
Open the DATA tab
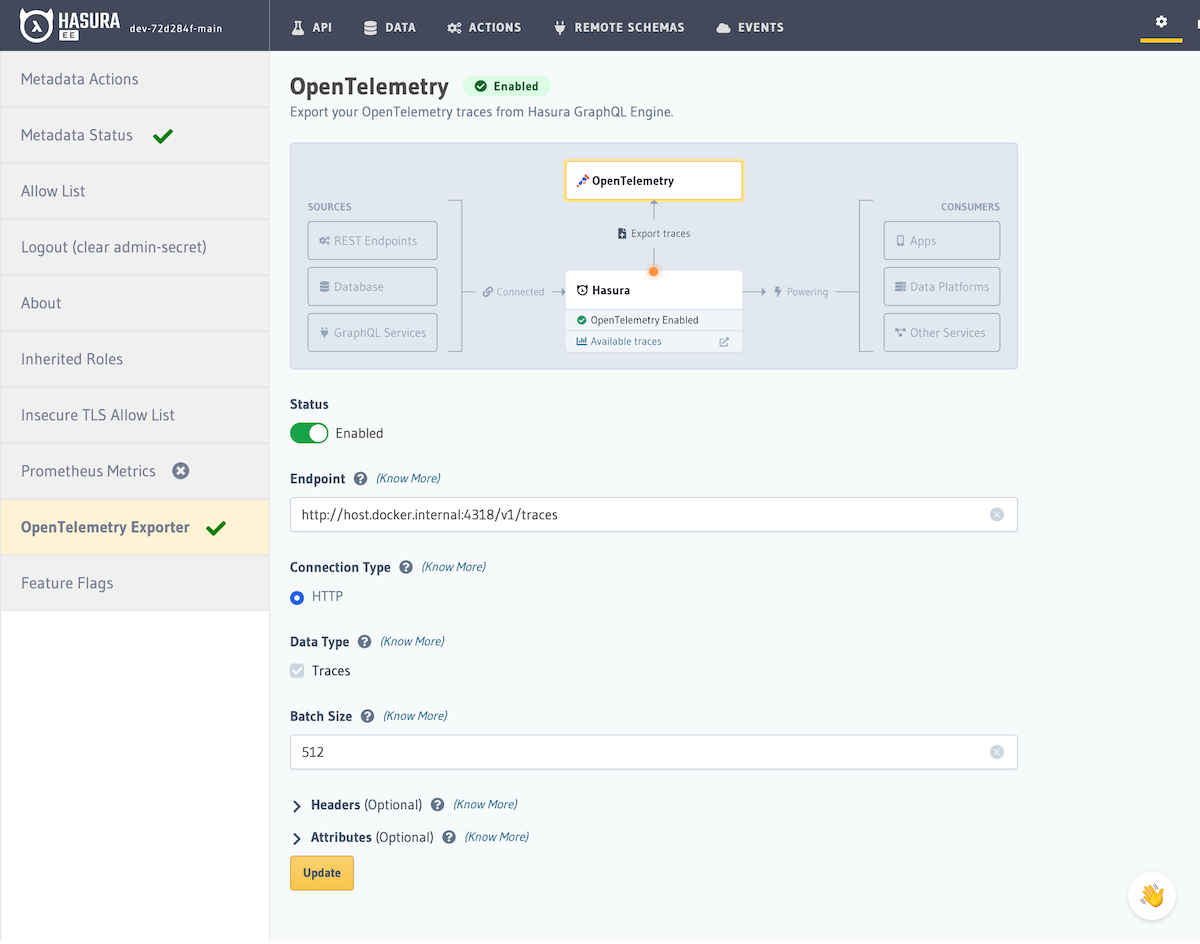click(390, 28)
